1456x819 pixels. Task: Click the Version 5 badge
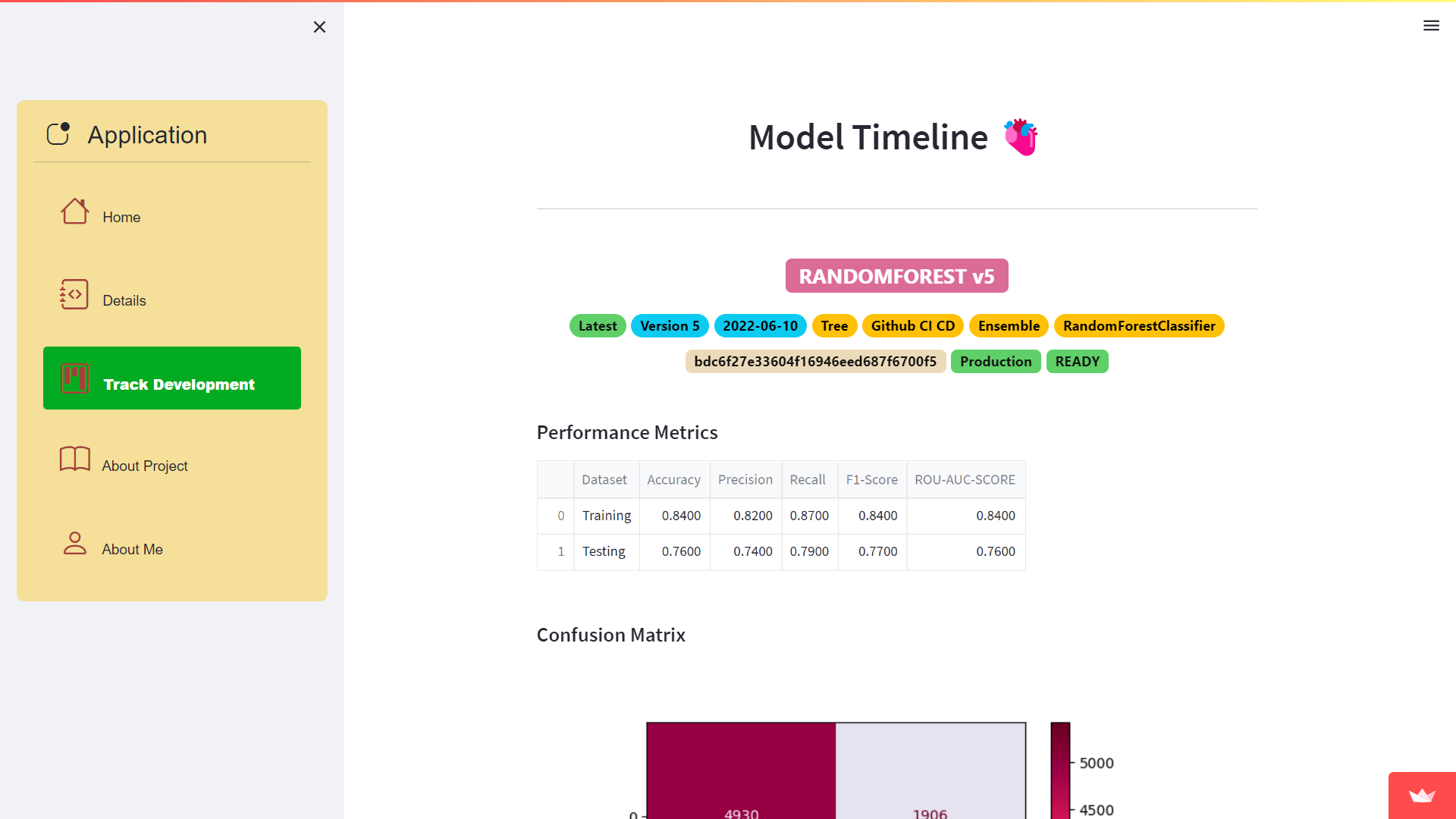pos(670,325)
